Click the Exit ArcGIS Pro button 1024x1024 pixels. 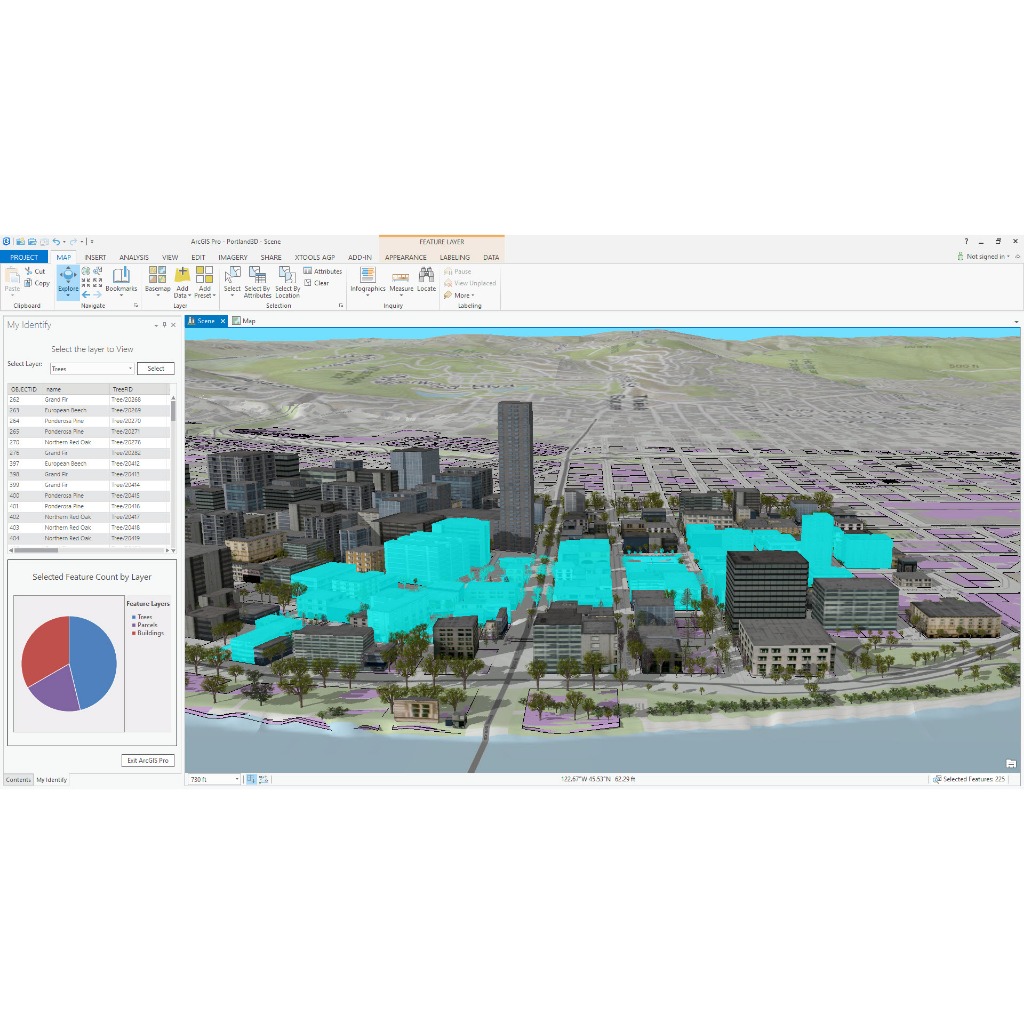148,760
